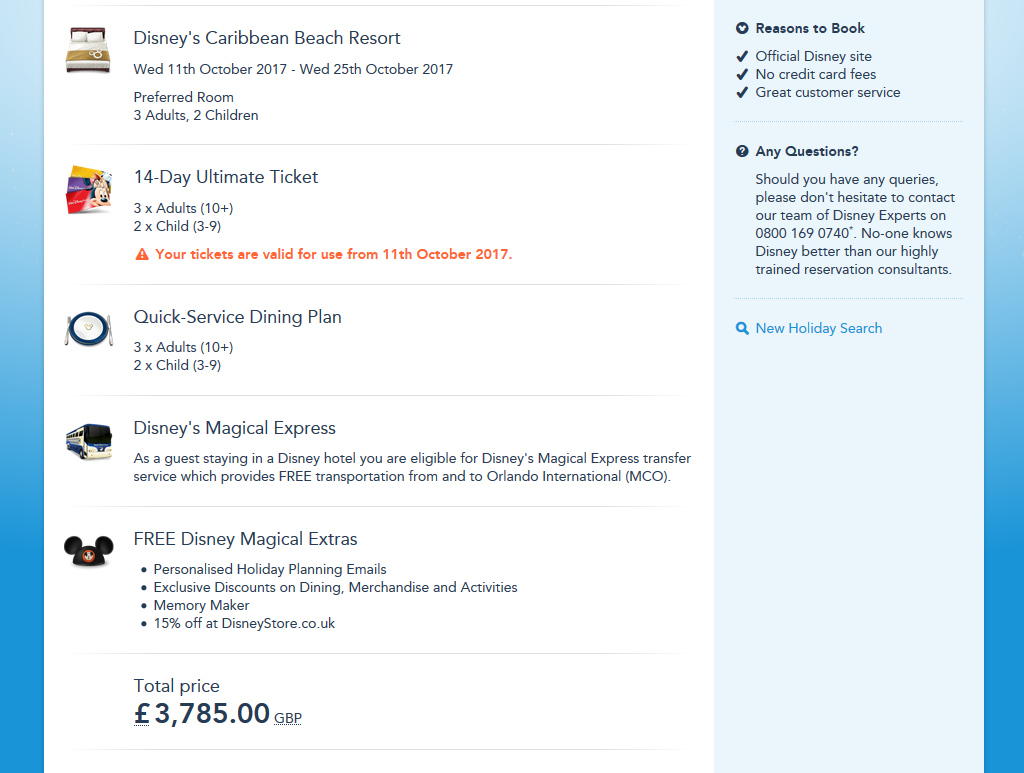Open the New Holiday Search link
Image resolution: width=1024 pixels, height=773 pixels.
tap(818, 328)
